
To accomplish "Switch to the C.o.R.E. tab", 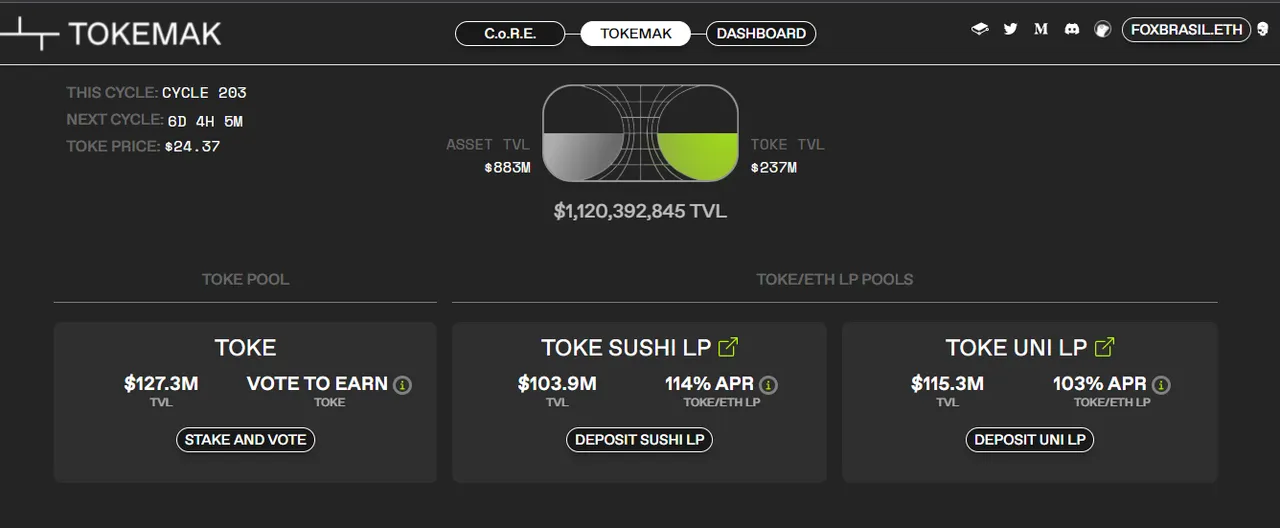I will point(510,33).
